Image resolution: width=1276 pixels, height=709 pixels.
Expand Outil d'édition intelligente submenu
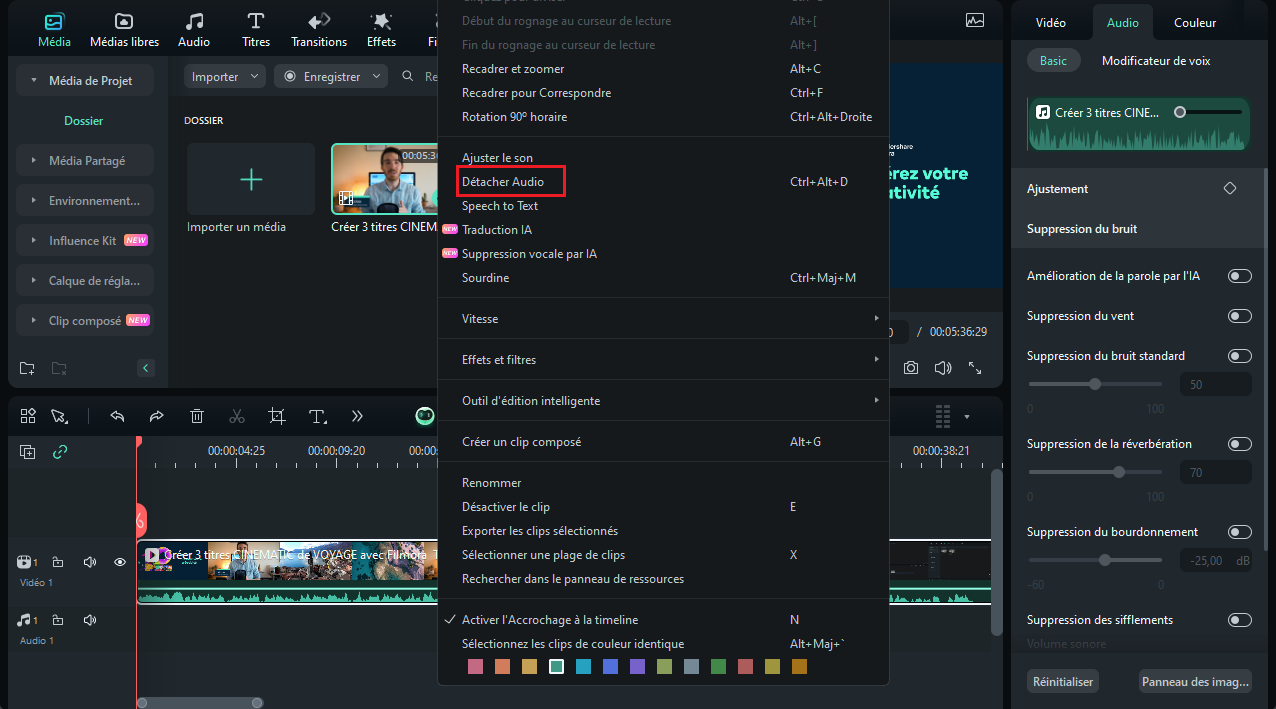(x=663, y=401)
